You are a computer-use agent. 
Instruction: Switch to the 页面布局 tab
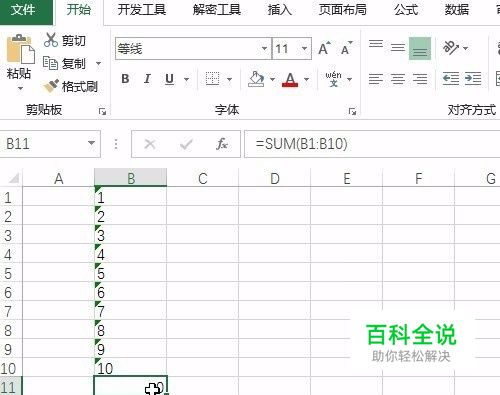click(343, 10)
